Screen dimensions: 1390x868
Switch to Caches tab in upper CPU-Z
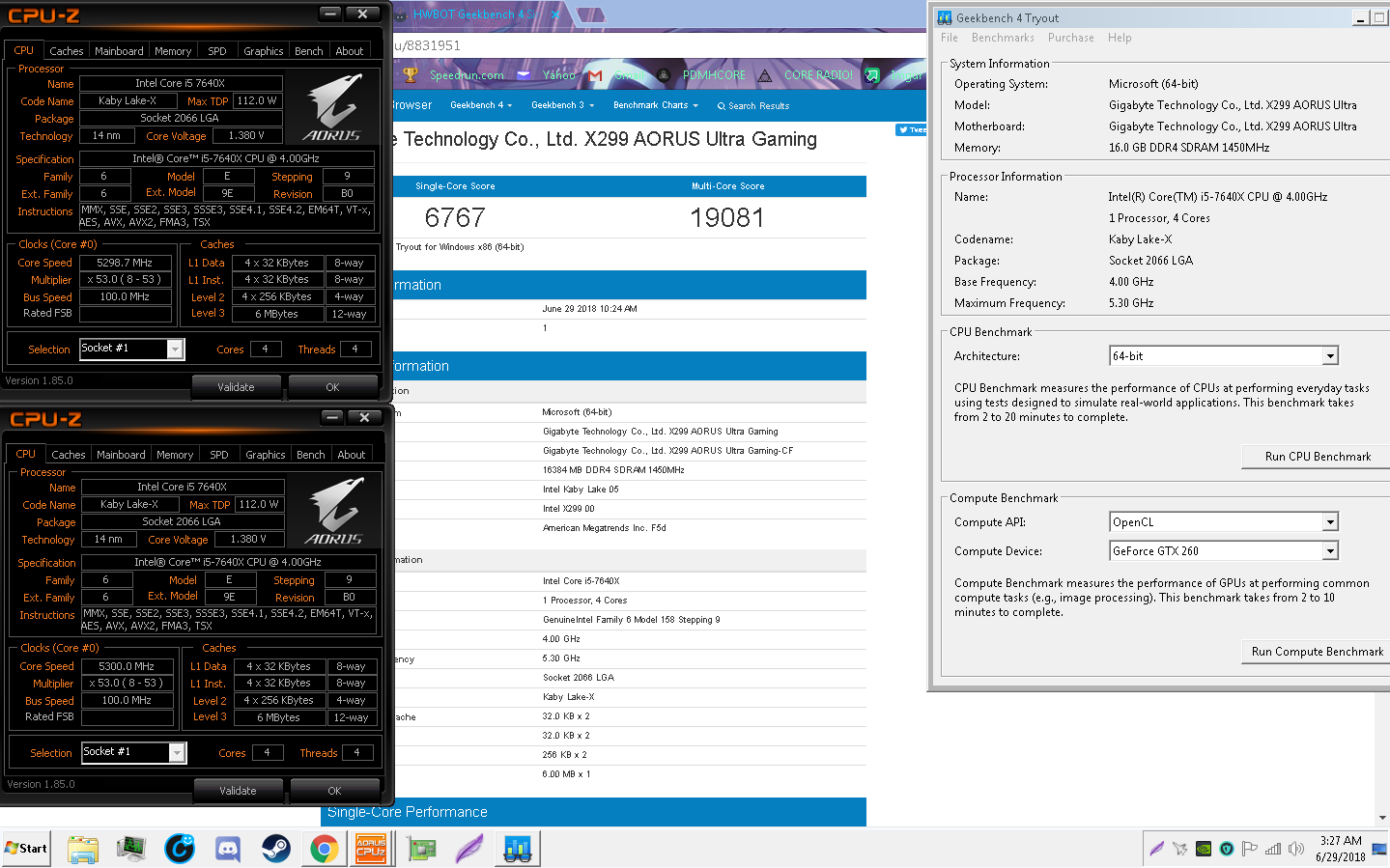tap(67, 51)
